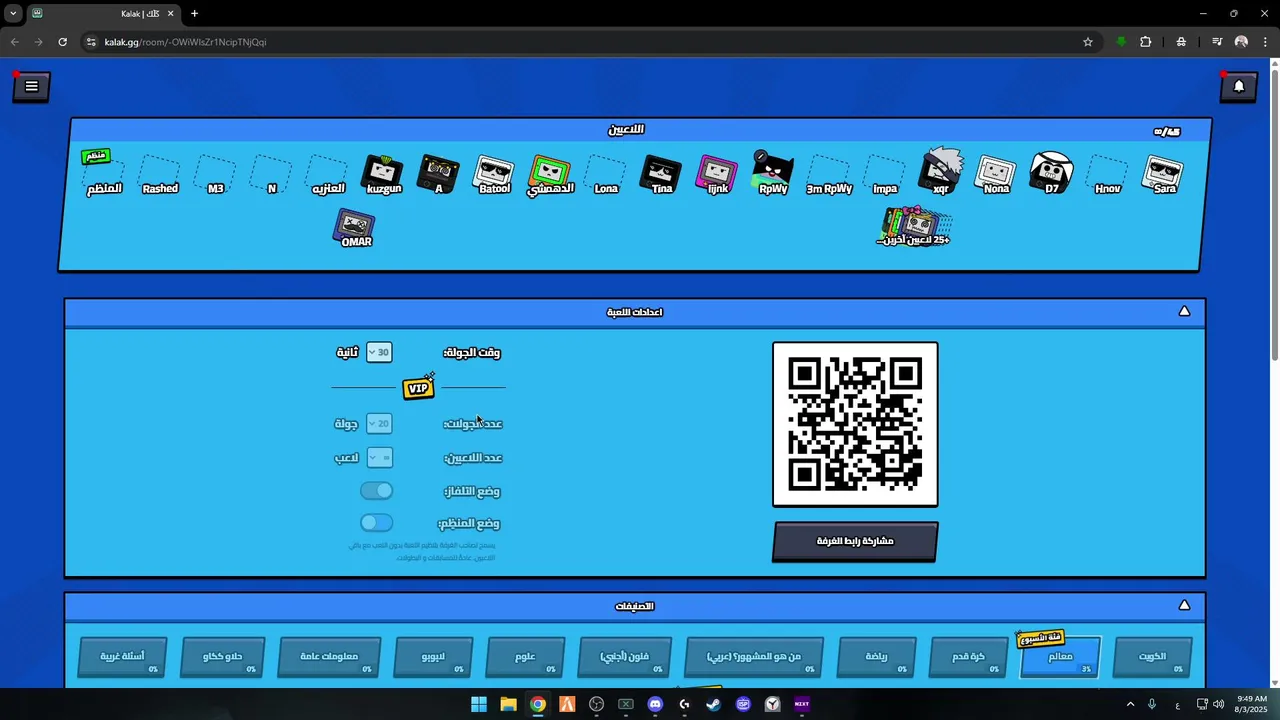This screenshot has height=720, width=1280.
Task: Select فنون (أجنبي) category
Action: pyautogui.click(x=625, y=658)
